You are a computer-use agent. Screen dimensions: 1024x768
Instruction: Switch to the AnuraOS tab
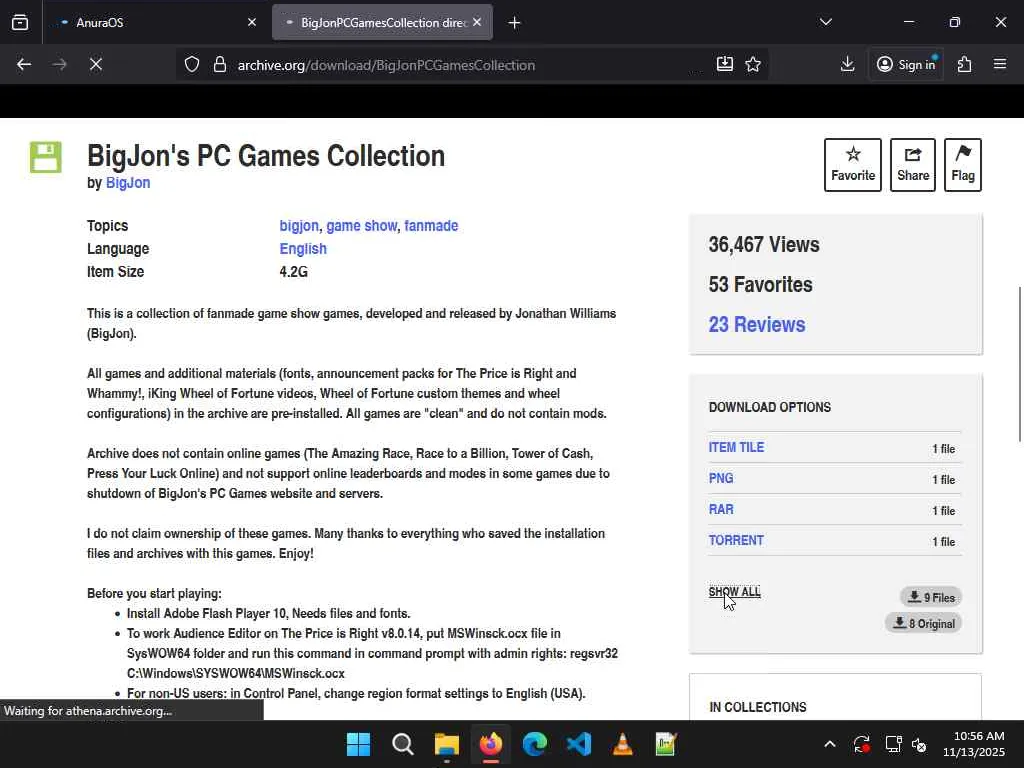tap(156, 22)
